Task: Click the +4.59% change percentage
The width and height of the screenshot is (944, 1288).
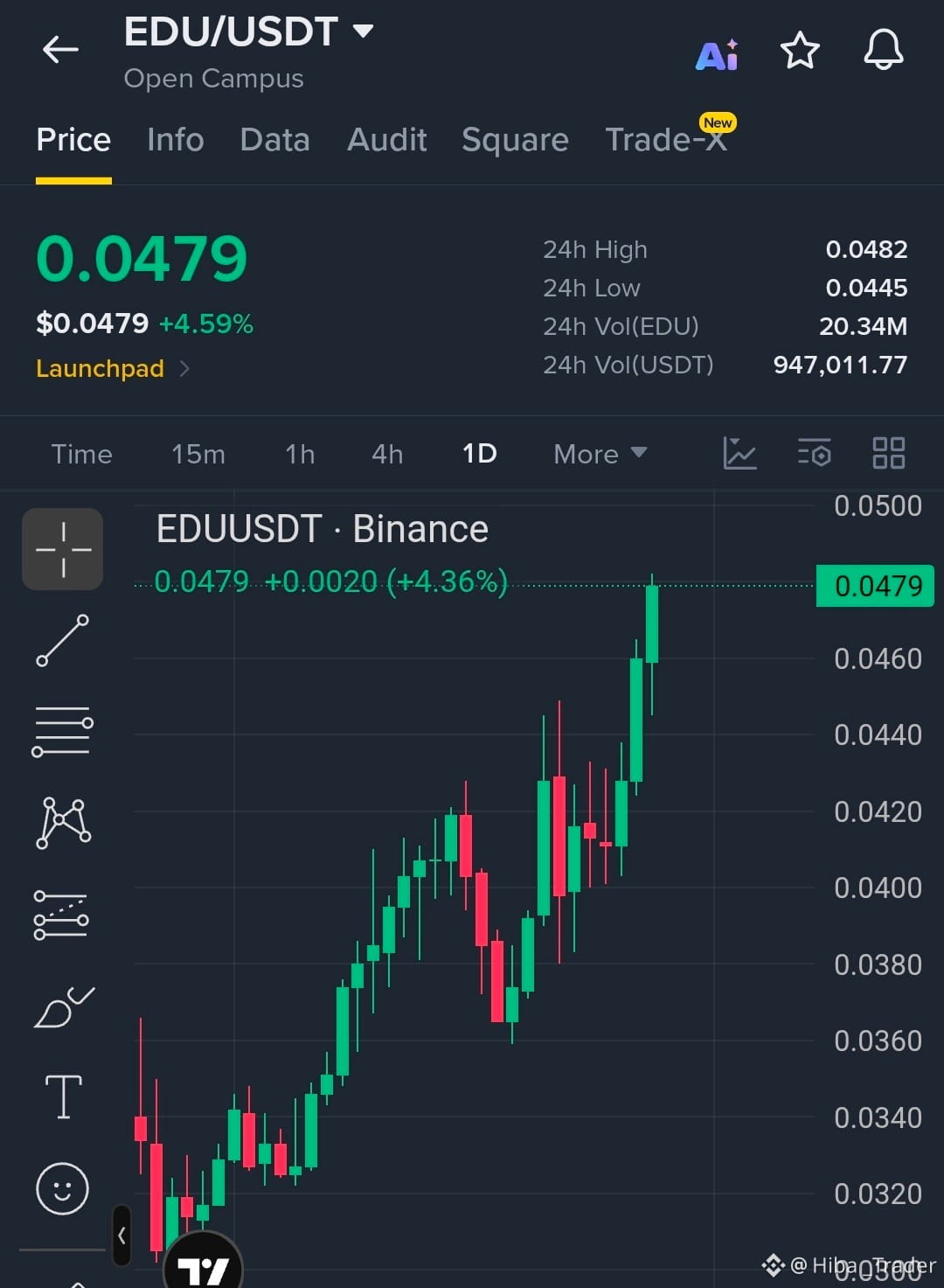Action: pos(206,324)
